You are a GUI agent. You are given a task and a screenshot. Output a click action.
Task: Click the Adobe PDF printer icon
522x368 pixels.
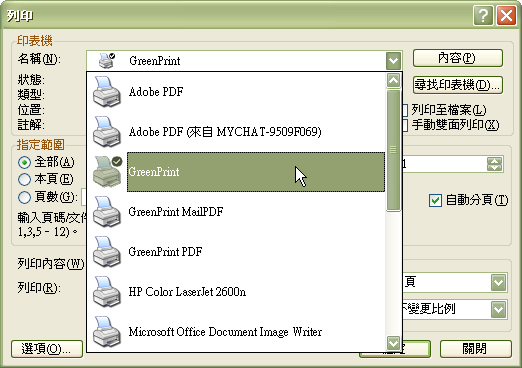107,92
